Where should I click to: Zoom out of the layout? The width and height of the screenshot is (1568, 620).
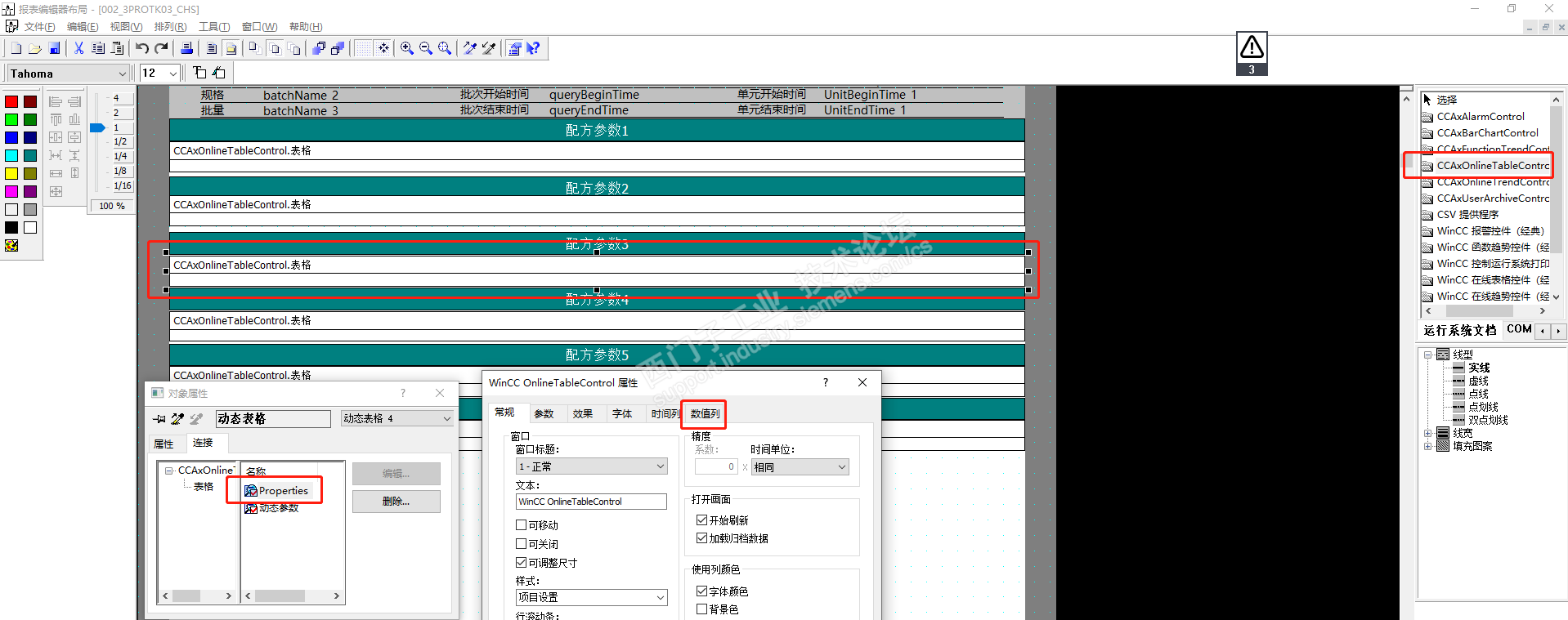(x=426, y=48)
